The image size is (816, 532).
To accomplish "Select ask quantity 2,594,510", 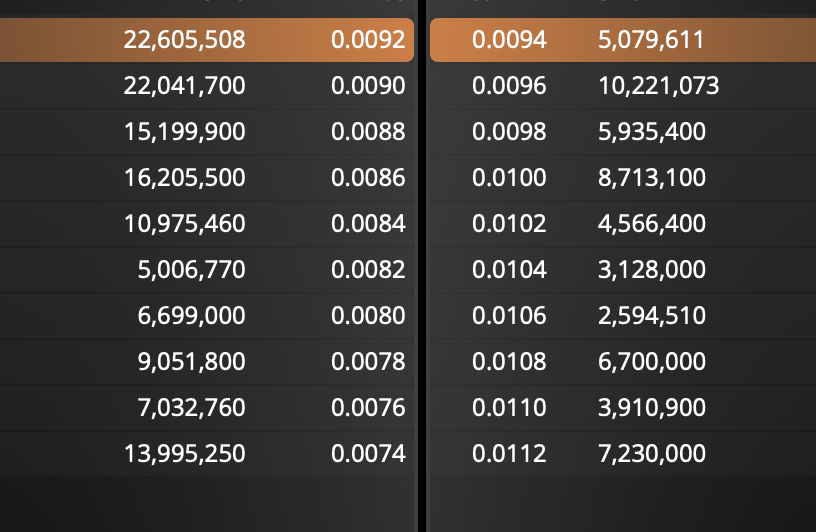I will pos(651,316).
